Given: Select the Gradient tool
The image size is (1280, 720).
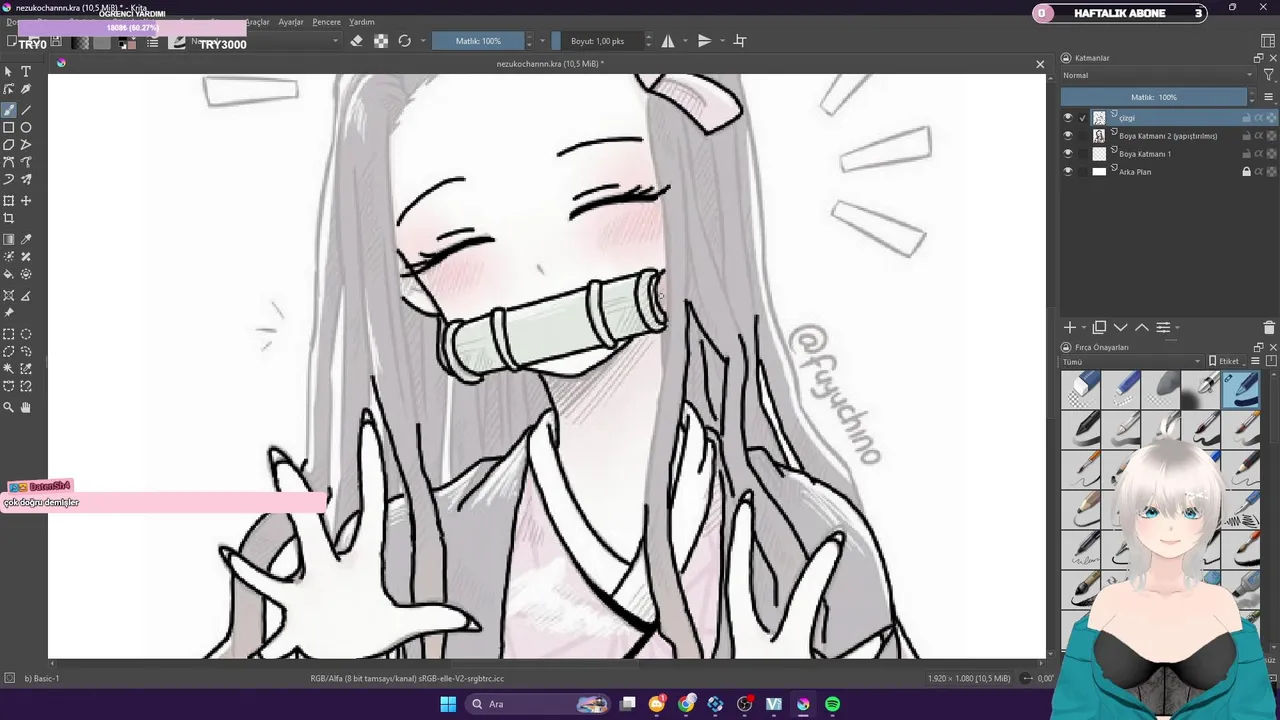Looking at the screenshot, I should (9, 240).
